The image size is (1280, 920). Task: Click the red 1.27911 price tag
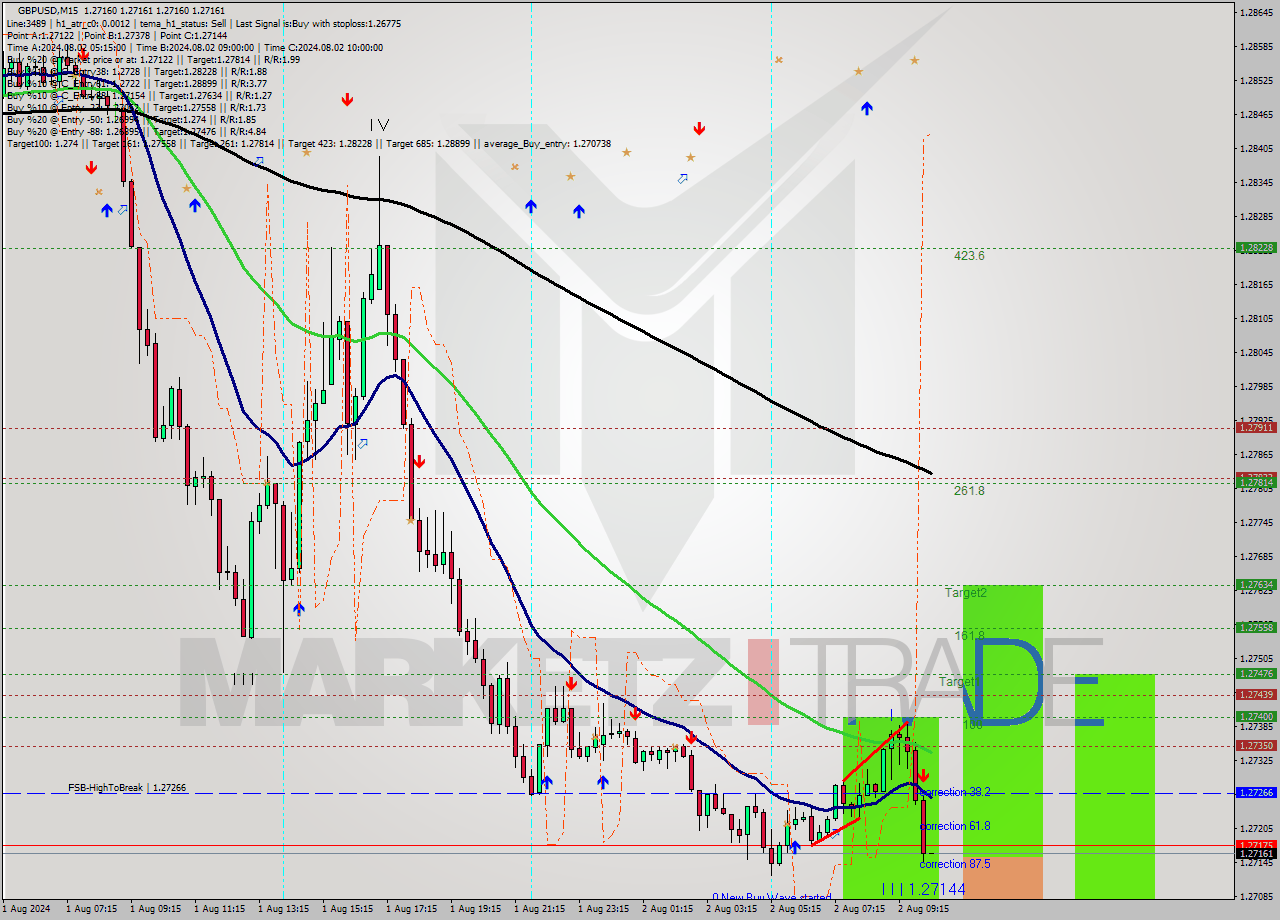point(1255,427)
